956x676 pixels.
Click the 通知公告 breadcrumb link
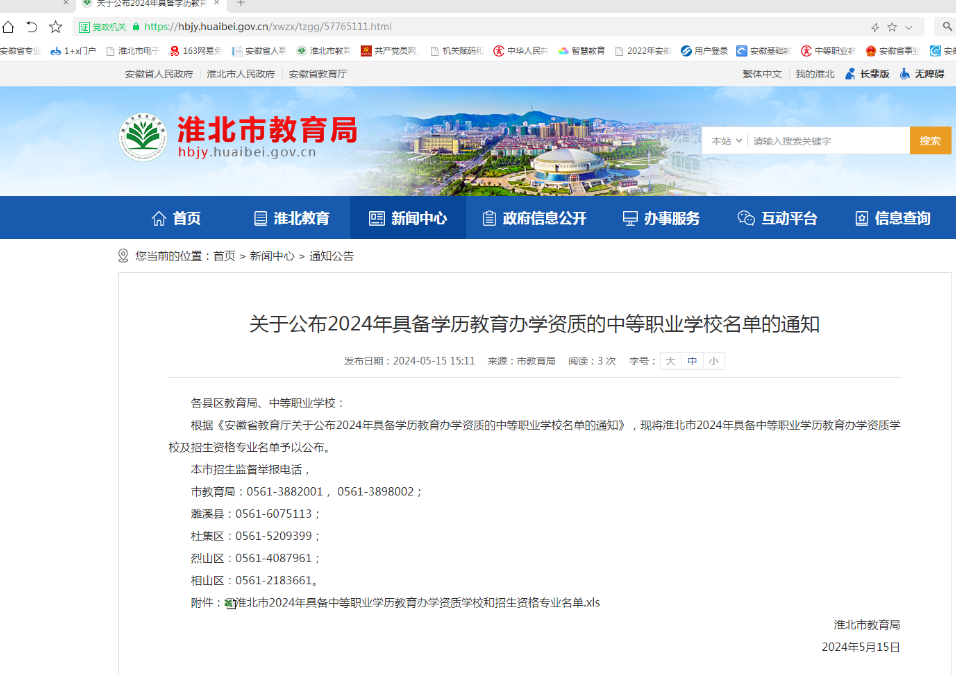point(331,256)
